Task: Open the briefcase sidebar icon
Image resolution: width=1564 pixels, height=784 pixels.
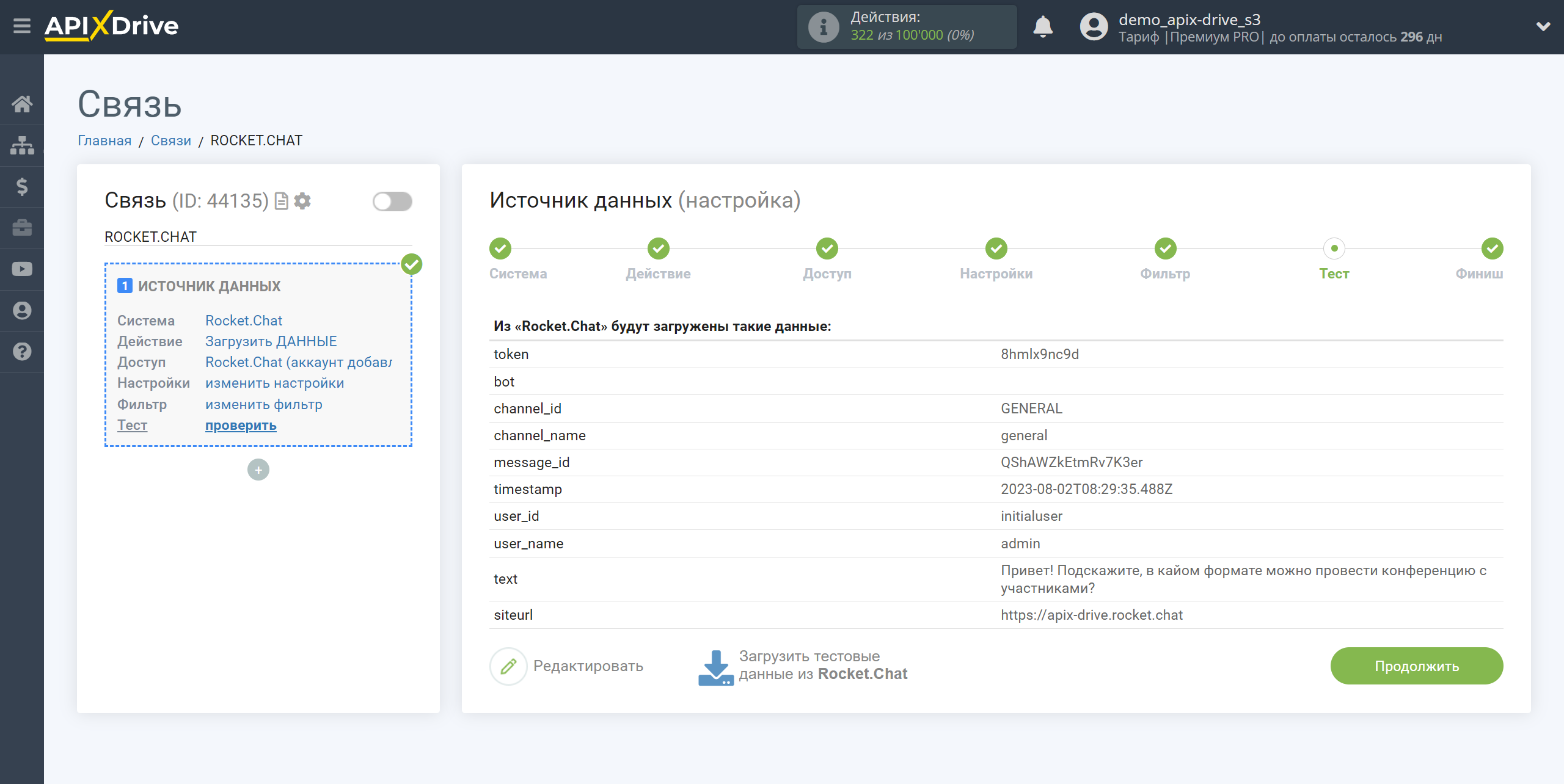Action: [22, 228]
